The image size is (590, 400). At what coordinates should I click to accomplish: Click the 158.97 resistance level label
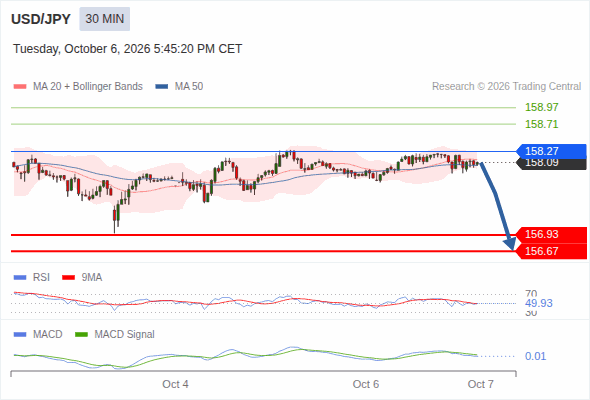(541, 107)
